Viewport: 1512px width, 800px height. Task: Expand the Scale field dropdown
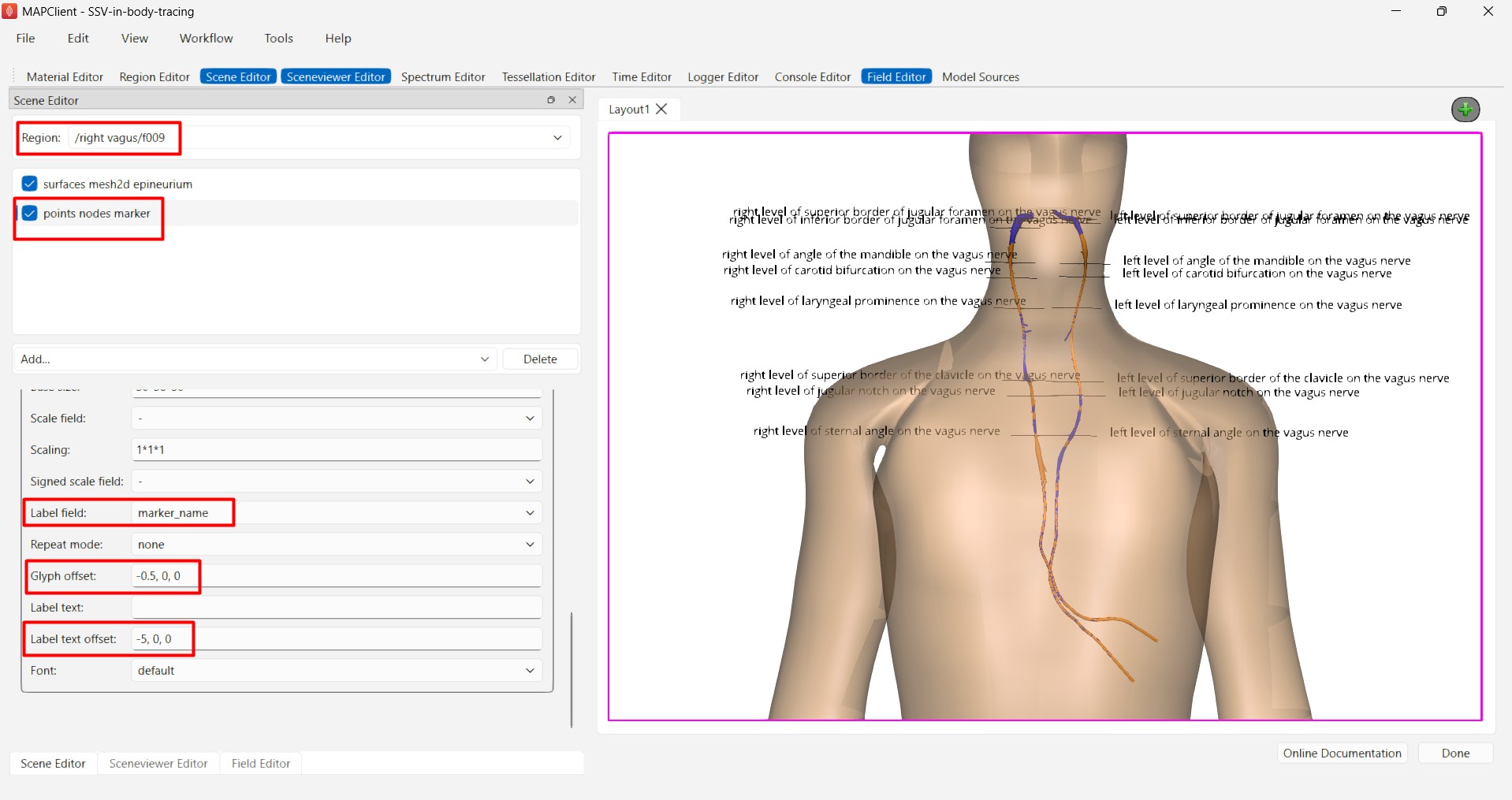[337, 418]
